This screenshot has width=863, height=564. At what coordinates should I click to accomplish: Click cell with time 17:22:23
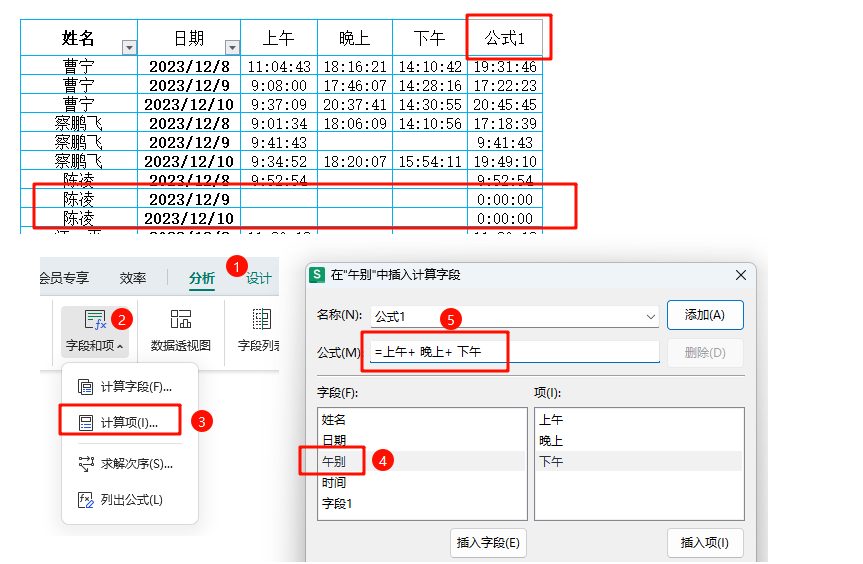tap(505, 85)
